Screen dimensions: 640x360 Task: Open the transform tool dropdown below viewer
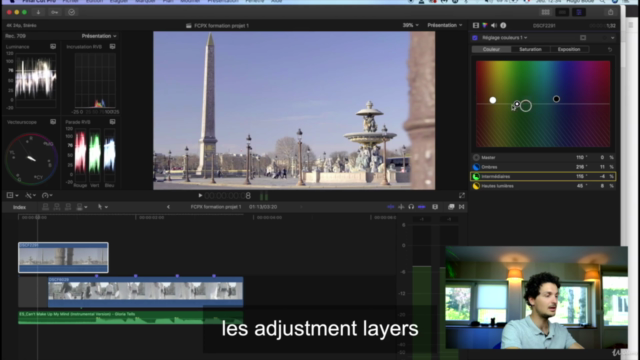coord(12,196)
